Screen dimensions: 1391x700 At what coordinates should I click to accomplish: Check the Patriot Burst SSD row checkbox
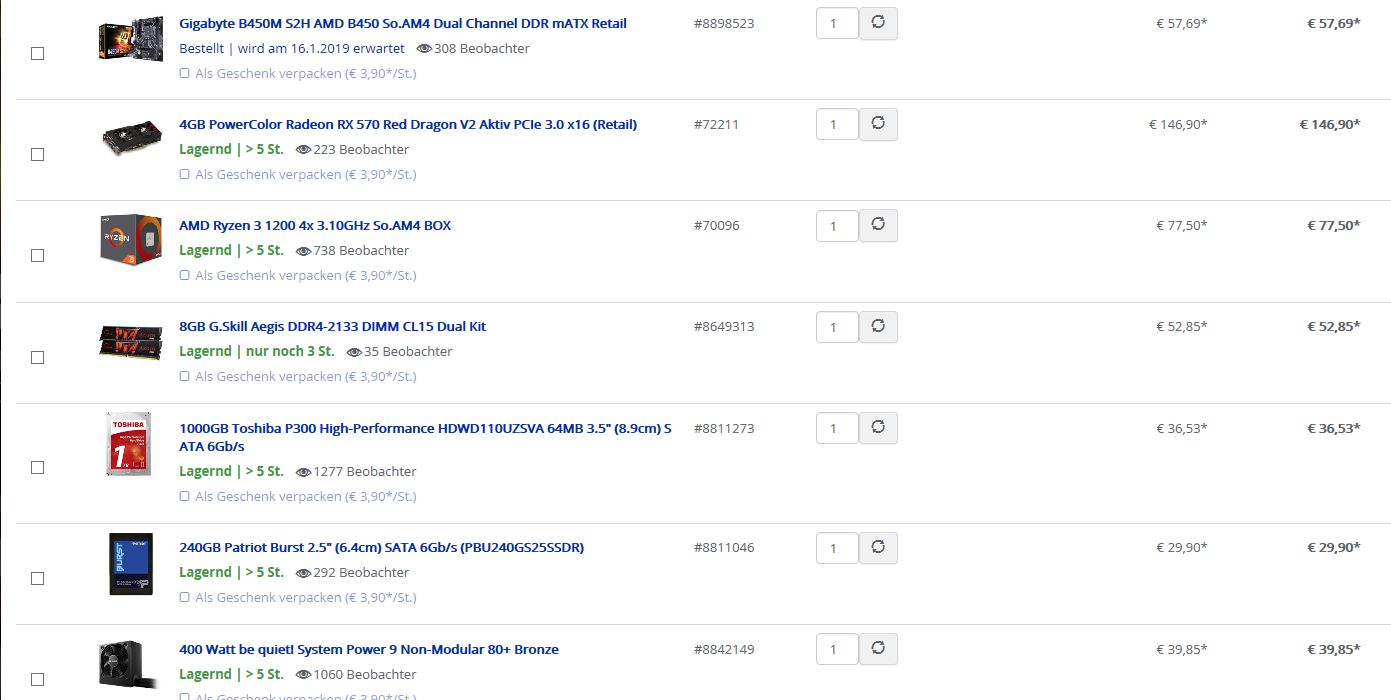tap(38, 579)
